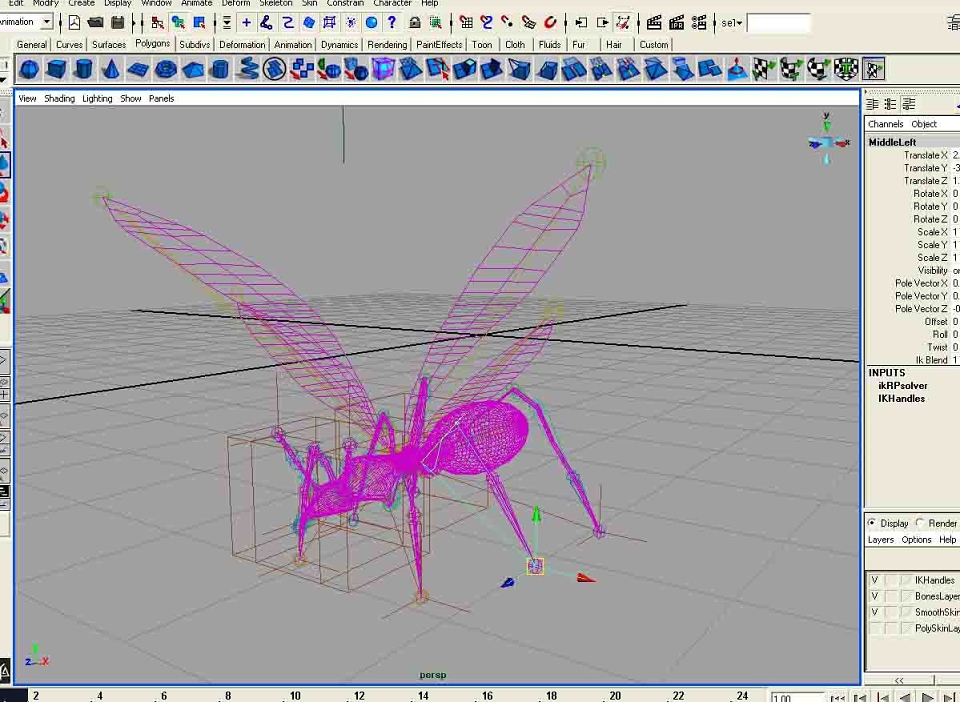960x702 pixels.
Task: Toggle display type box of IKHandles layer
Action: [x=891, y=580]
